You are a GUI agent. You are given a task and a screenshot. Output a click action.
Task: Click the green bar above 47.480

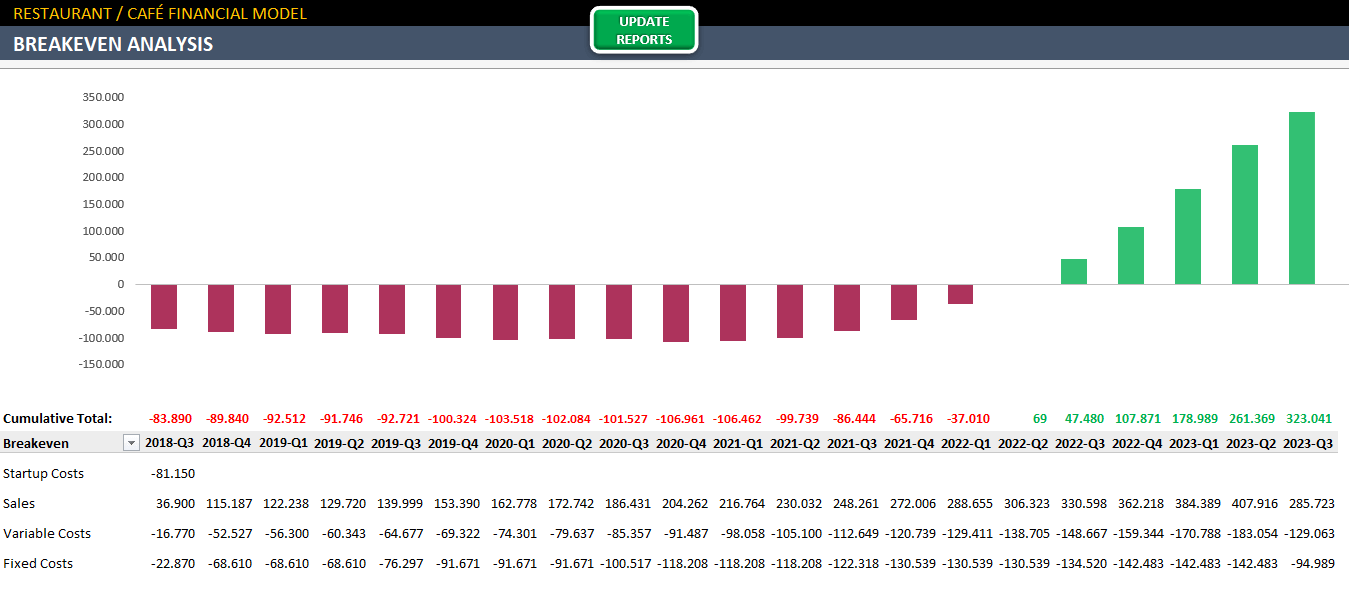1074,272
